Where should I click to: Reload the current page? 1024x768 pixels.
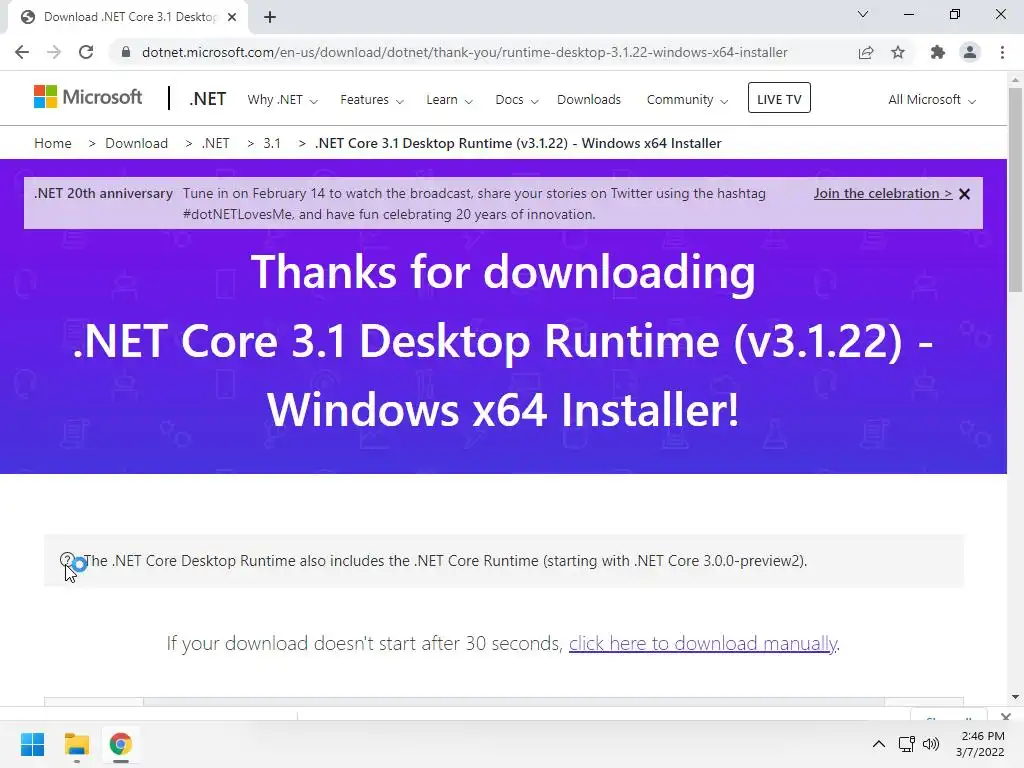(86, 52)
